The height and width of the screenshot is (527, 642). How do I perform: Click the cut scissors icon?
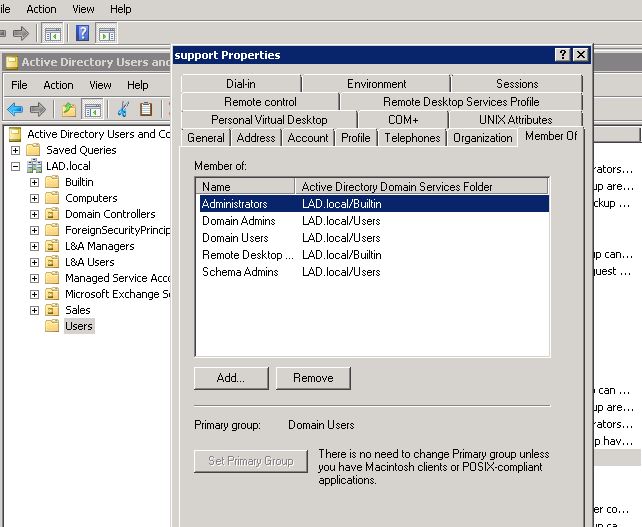(x=123, y=109)
